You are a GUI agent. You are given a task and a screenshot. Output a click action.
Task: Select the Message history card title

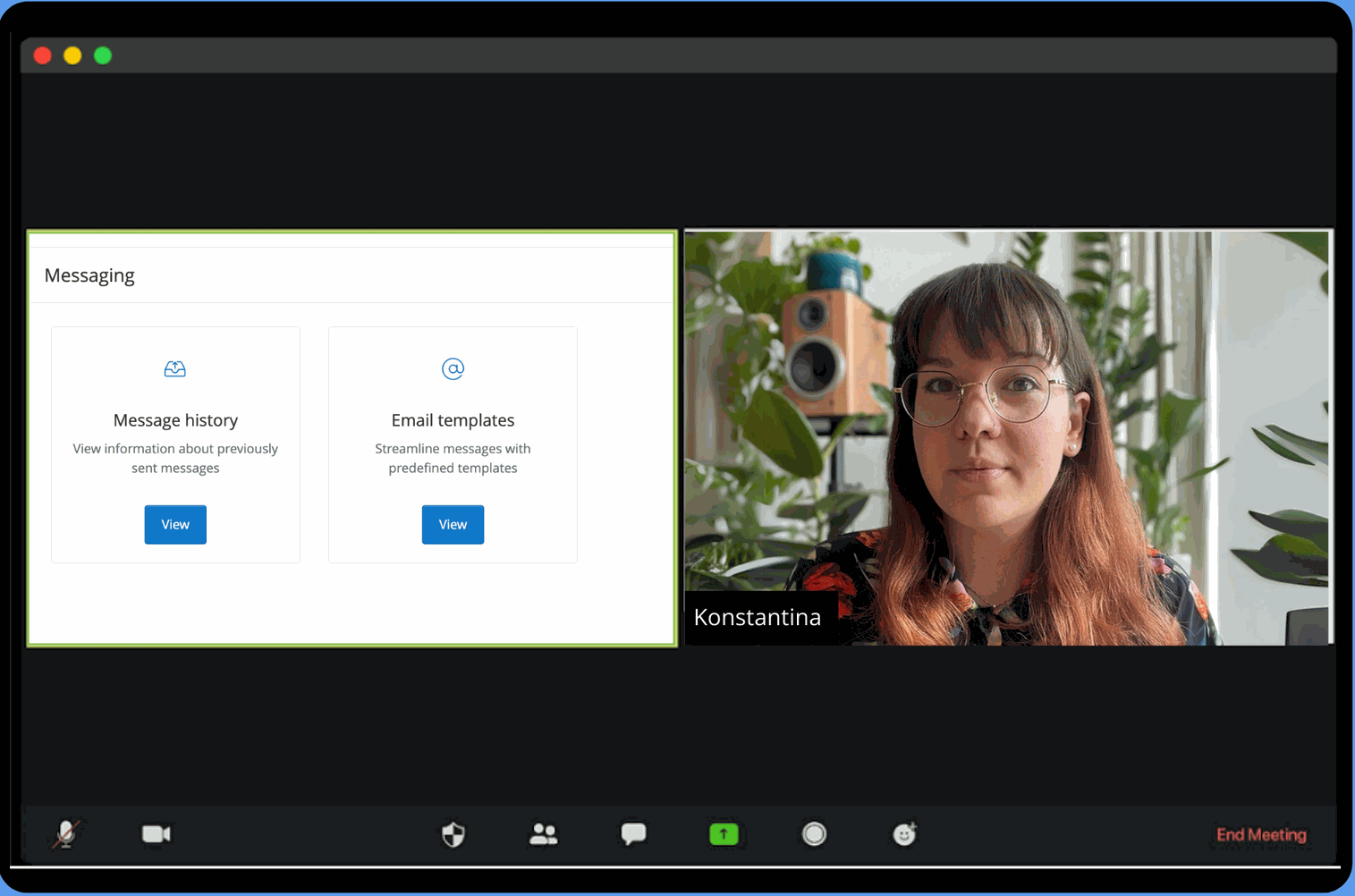pos(175,420)
